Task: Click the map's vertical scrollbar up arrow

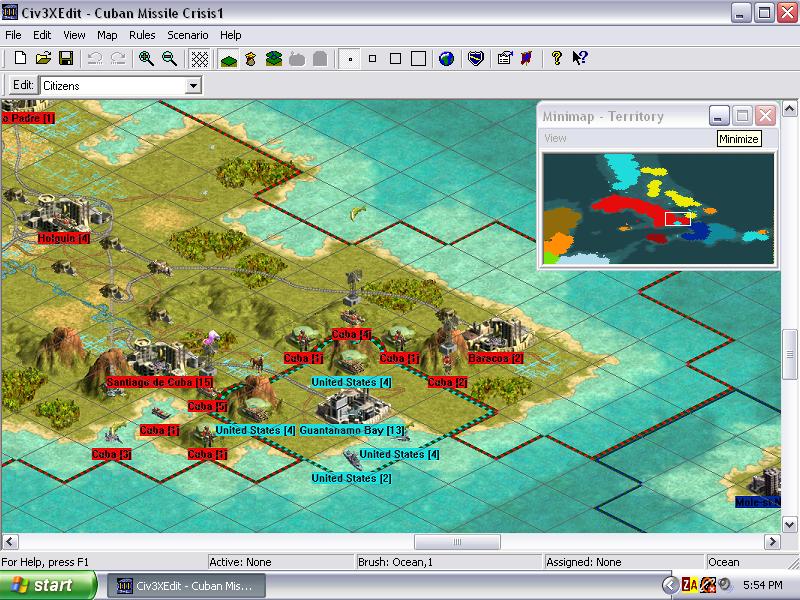Action: tap(789, 109)
